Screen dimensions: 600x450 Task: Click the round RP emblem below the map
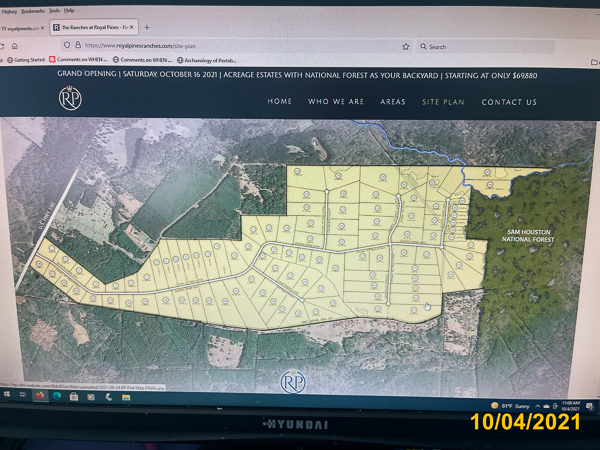click(x=293, y=381)
